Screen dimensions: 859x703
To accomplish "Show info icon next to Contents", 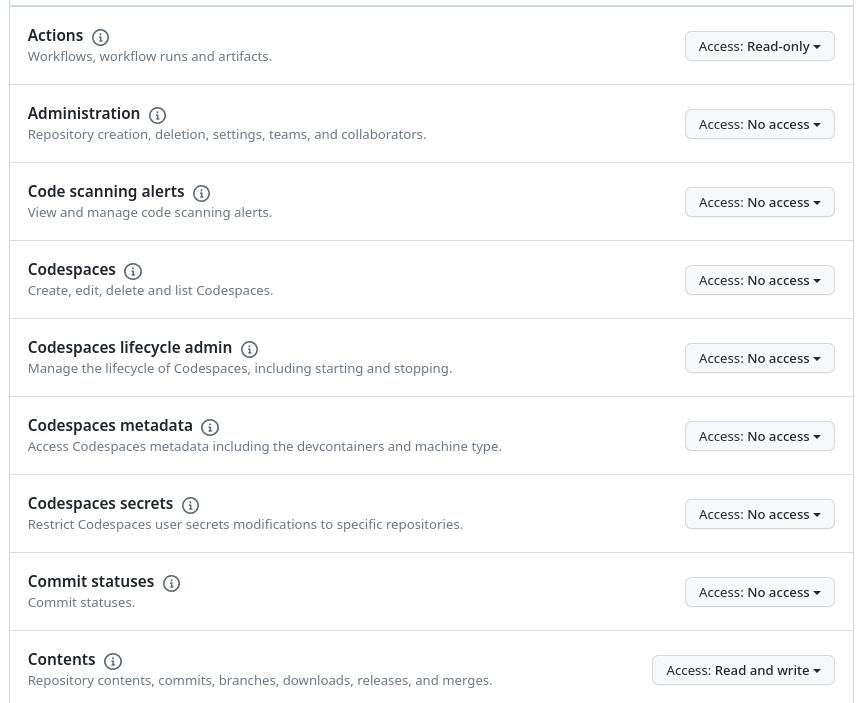I will coord(113,661).
